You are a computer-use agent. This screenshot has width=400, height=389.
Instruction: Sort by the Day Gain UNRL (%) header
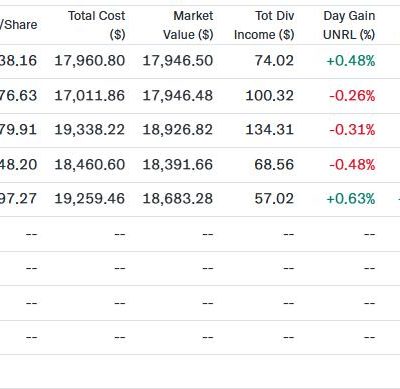tap(349, 25)
